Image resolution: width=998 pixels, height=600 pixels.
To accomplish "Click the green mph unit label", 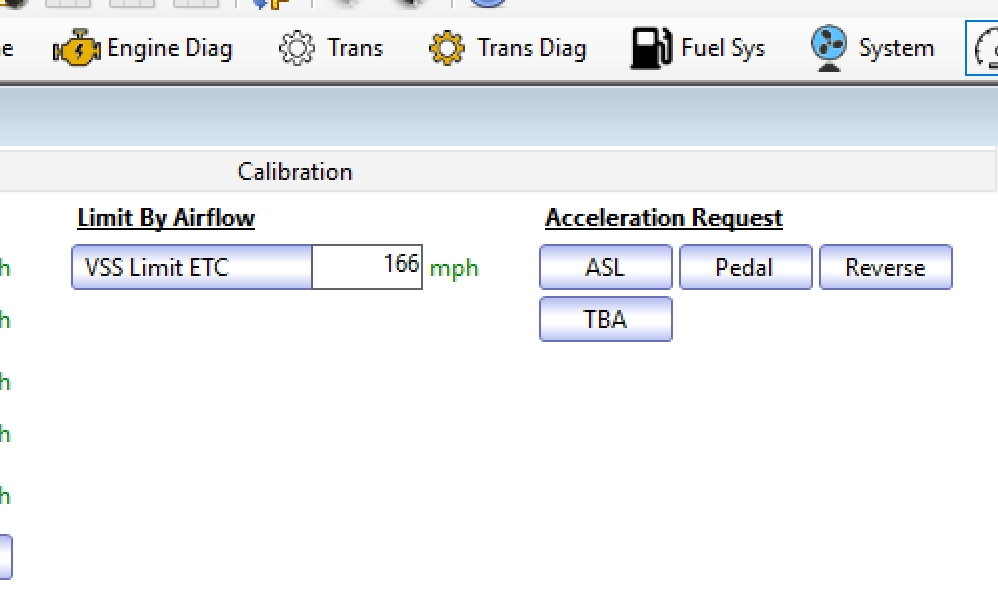I will coord(454,269).
